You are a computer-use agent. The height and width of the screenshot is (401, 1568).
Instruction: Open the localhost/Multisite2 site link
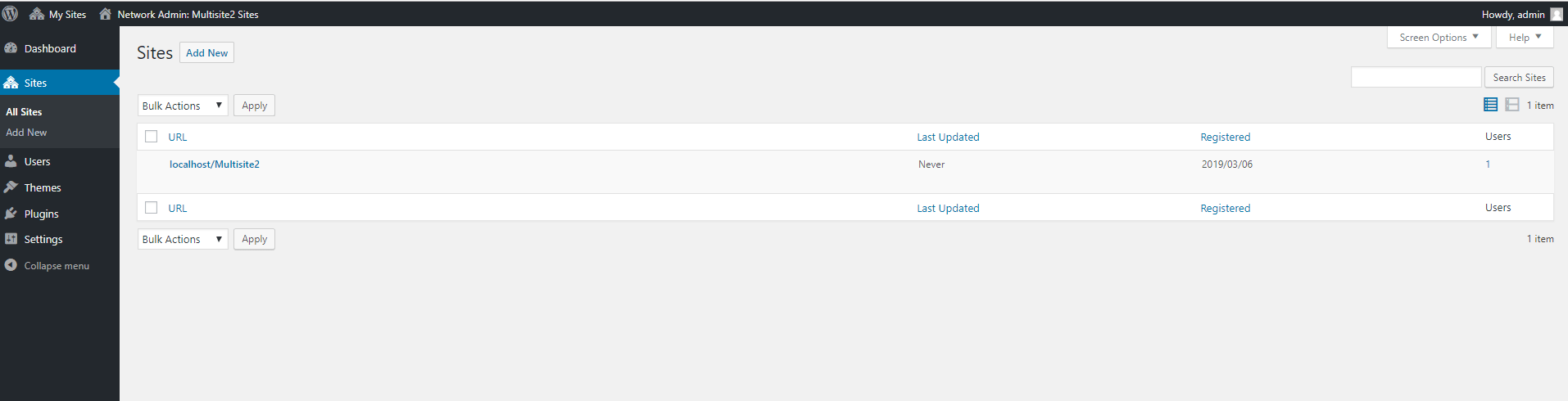pos(215,164)
